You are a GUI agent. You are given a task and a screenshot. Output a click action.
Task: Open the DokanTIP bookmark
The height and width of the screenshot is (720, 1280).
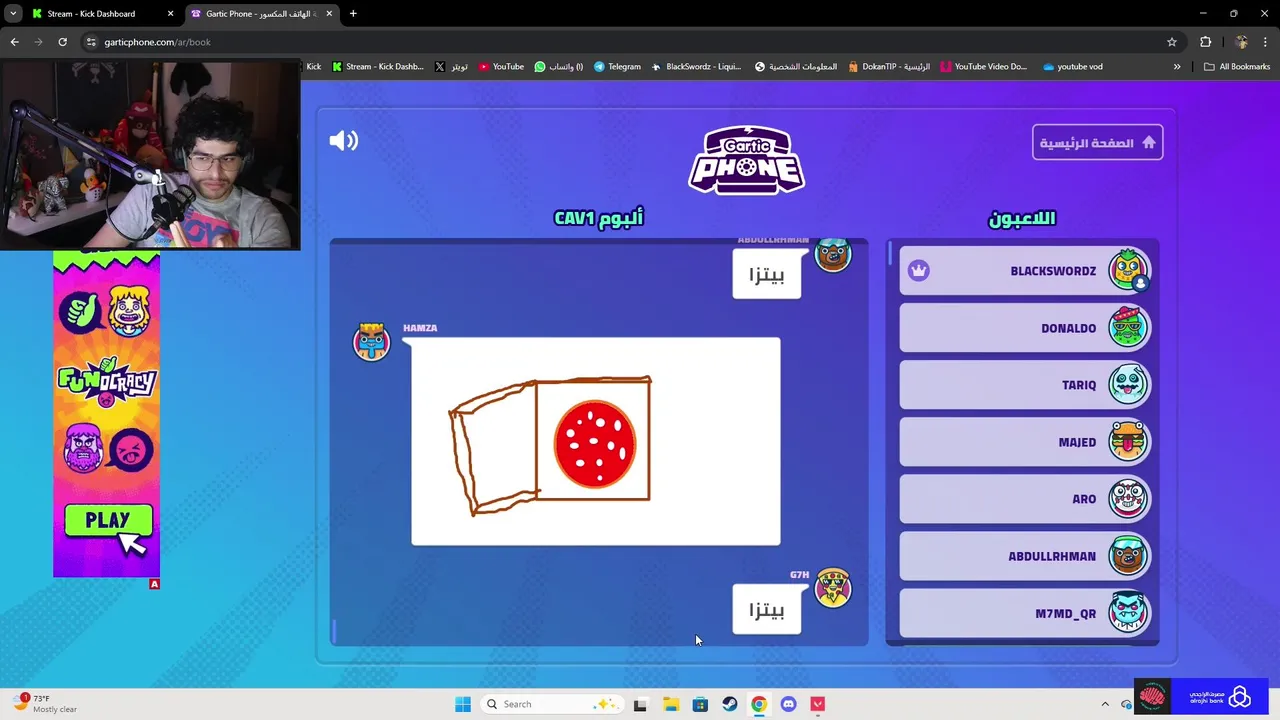[x=888, y=67]
